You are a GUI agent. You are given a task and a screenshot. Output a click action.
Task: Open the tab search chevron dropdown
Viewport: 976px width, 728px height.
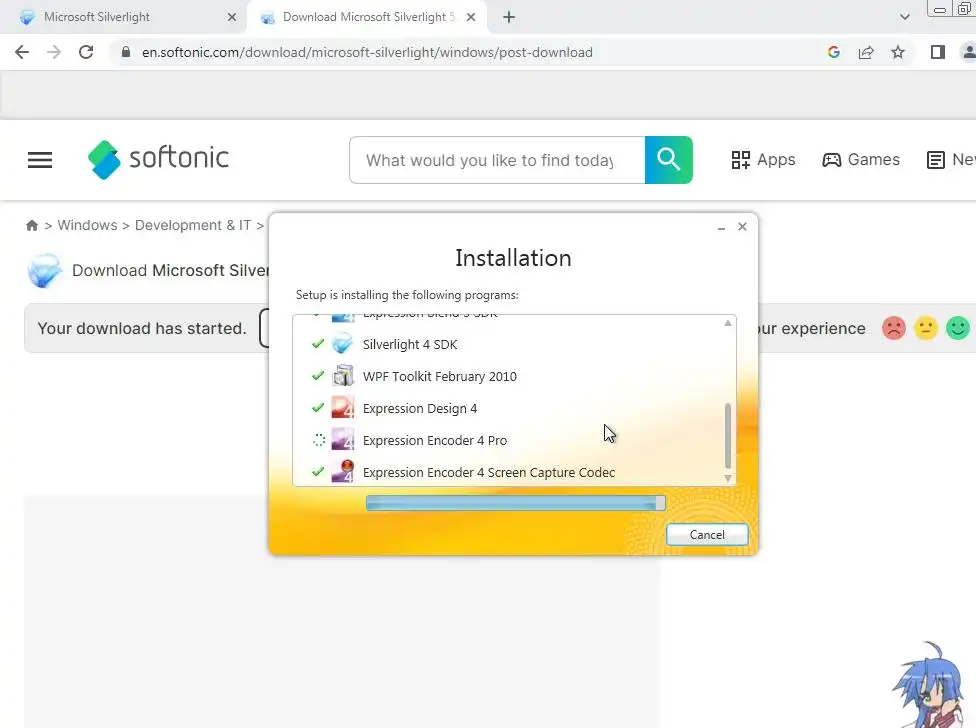click(904, 17)
